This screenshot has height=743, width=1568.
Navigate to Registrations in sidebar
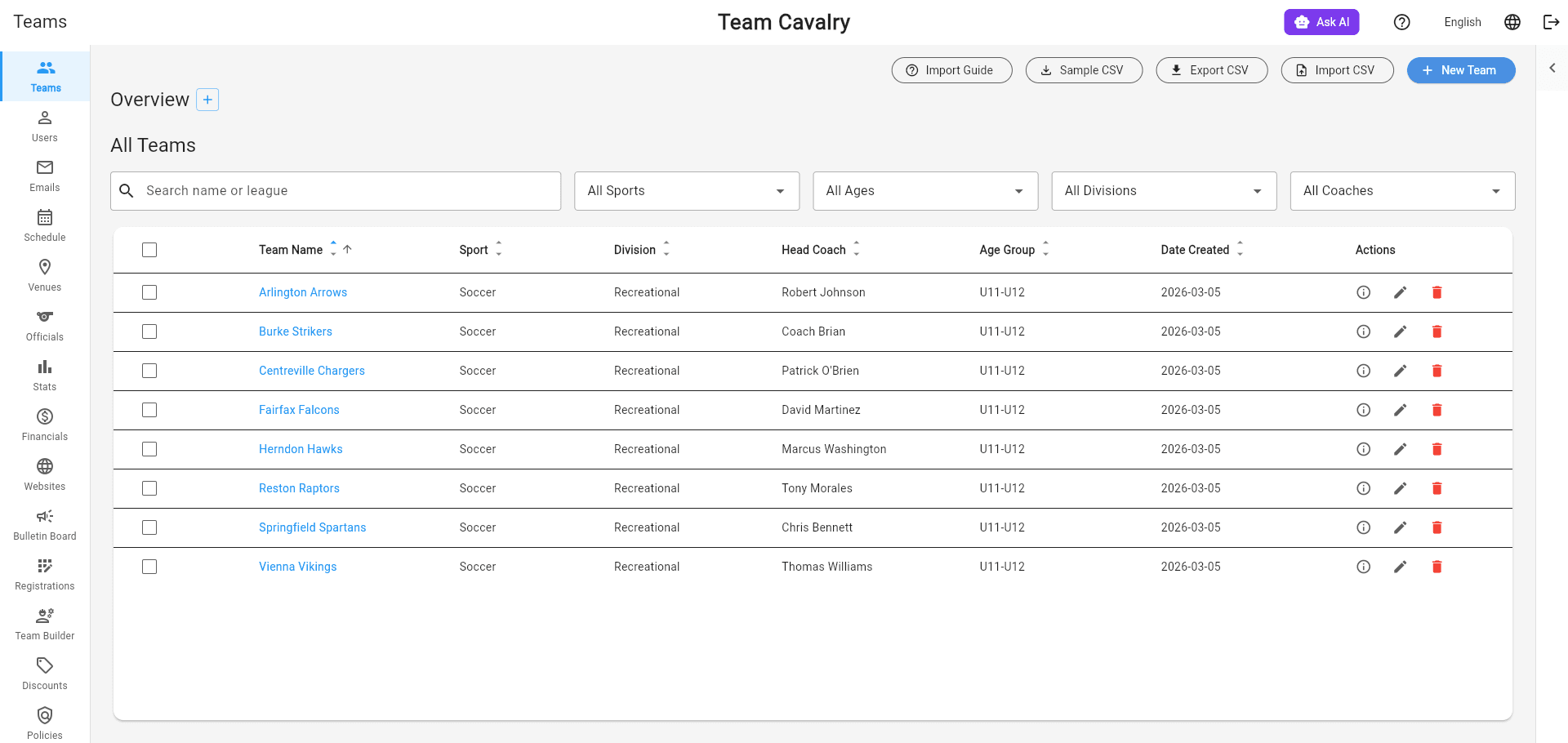click(x=45, y=575)
